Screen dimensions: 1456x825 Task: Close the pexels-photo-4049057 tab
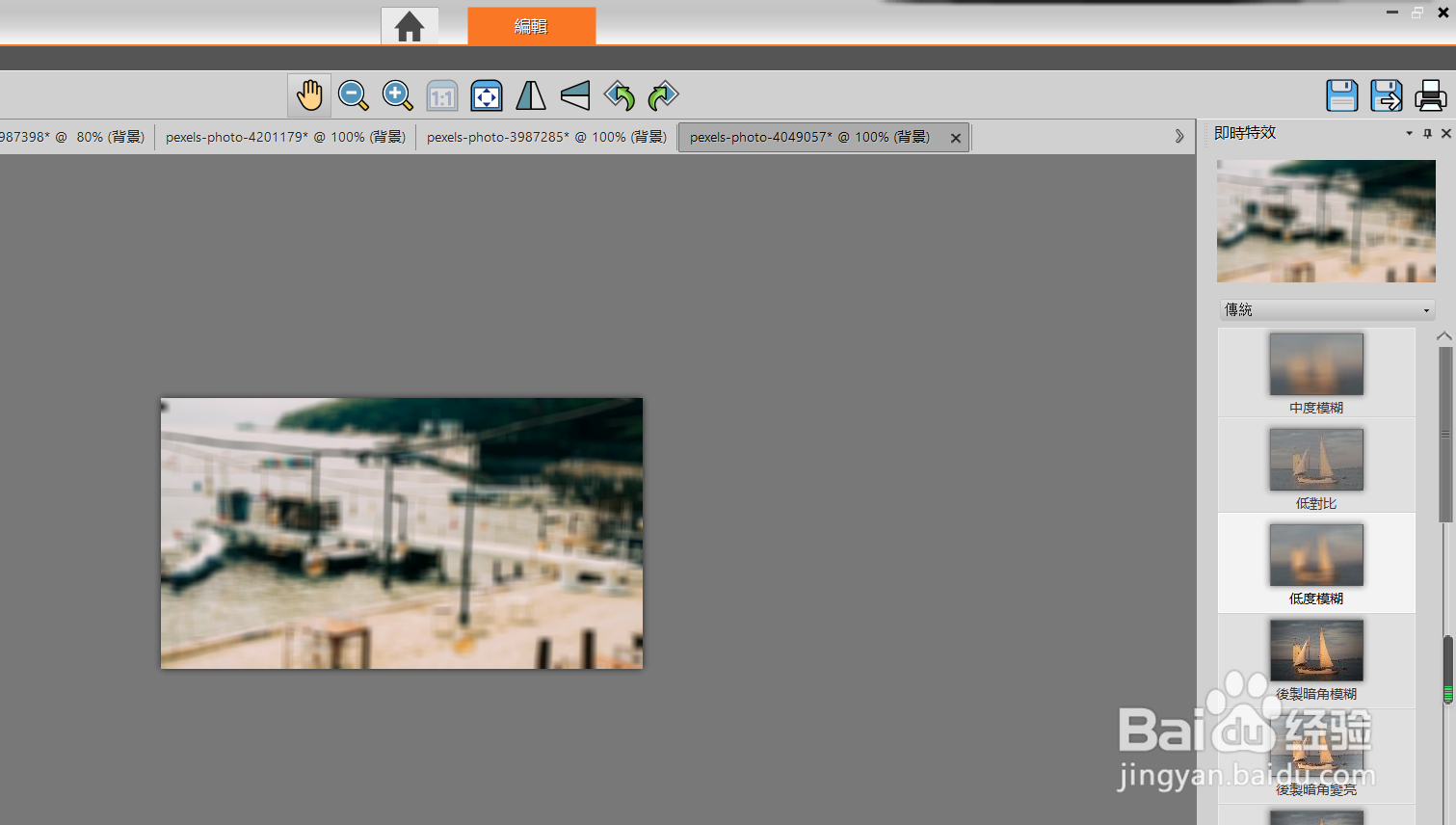point(956,138)
